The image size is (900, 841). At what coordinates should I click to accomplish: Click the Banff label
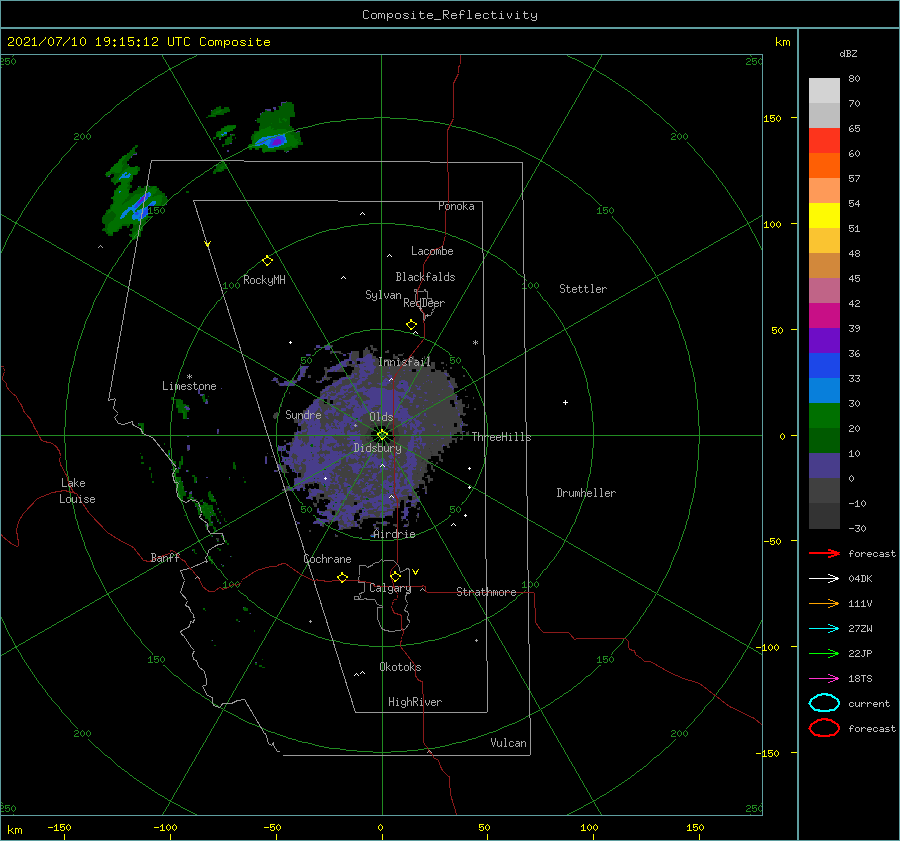[x=165, y=557]
